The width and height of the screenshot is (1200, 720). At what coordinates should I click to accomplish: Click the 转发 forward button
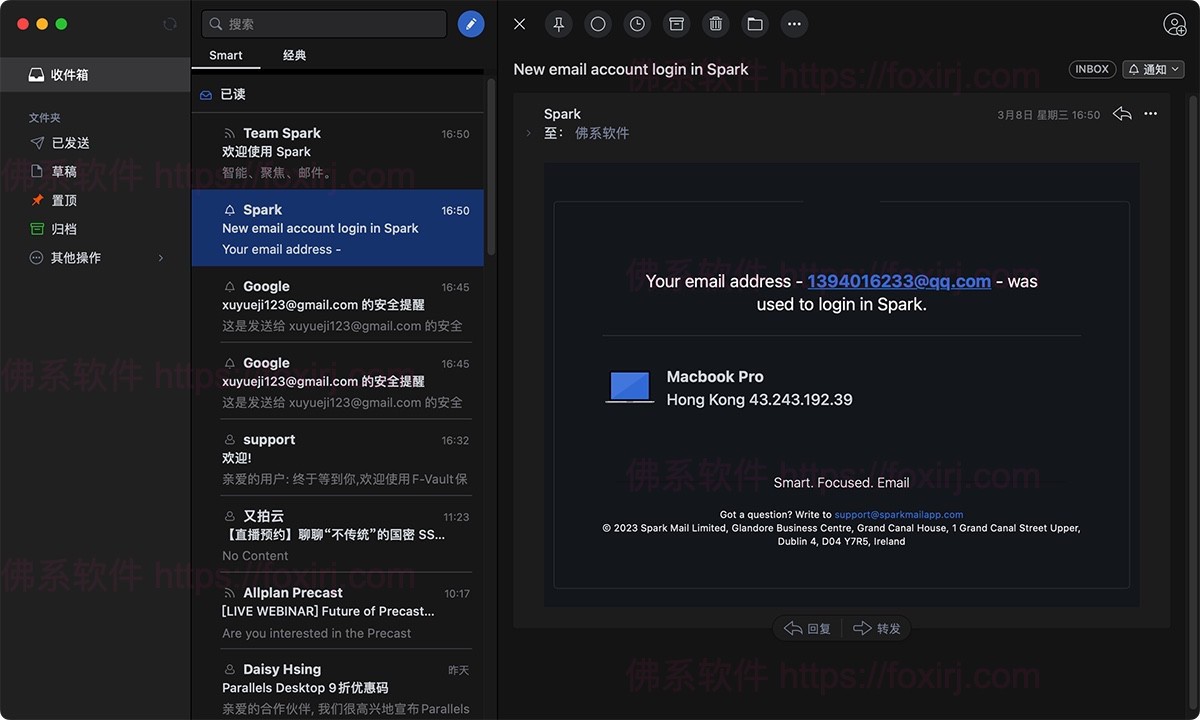pos(877,628)
